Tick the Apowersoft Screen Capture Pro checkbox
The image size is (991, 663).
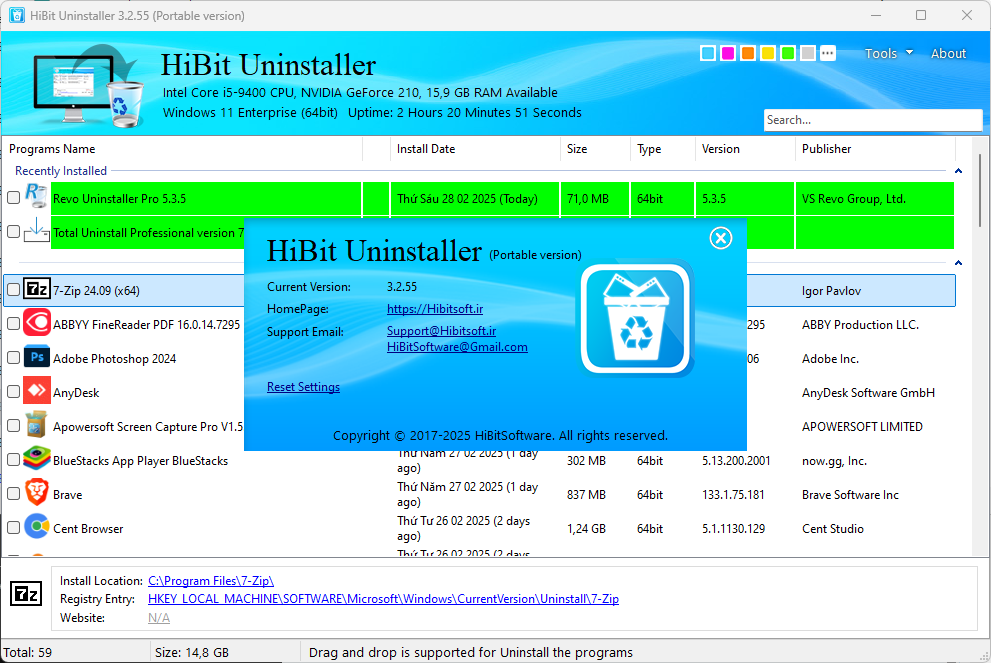[x=13, y=426]
